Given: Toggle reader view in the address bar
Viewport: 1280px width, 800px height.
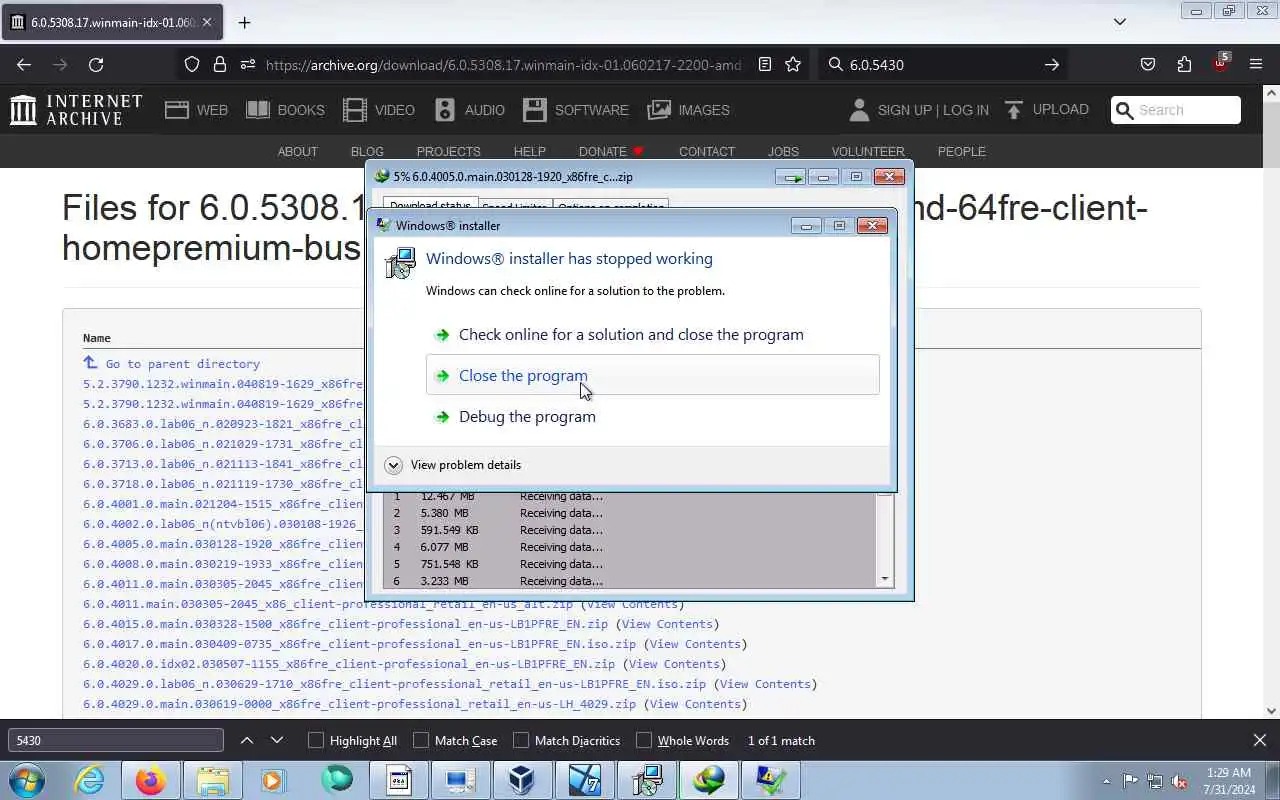Looking at the screenshot, I should click(x=765, y=64).
